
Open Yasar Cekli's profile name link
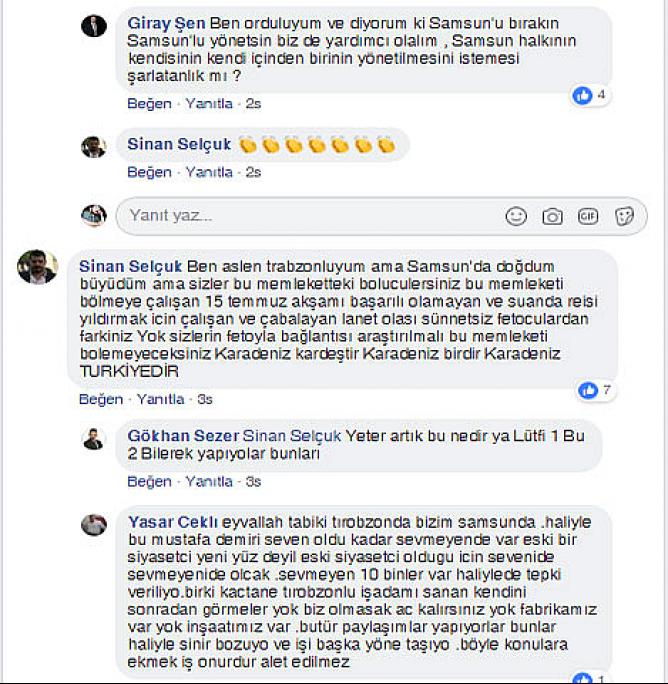coord(173,522)
